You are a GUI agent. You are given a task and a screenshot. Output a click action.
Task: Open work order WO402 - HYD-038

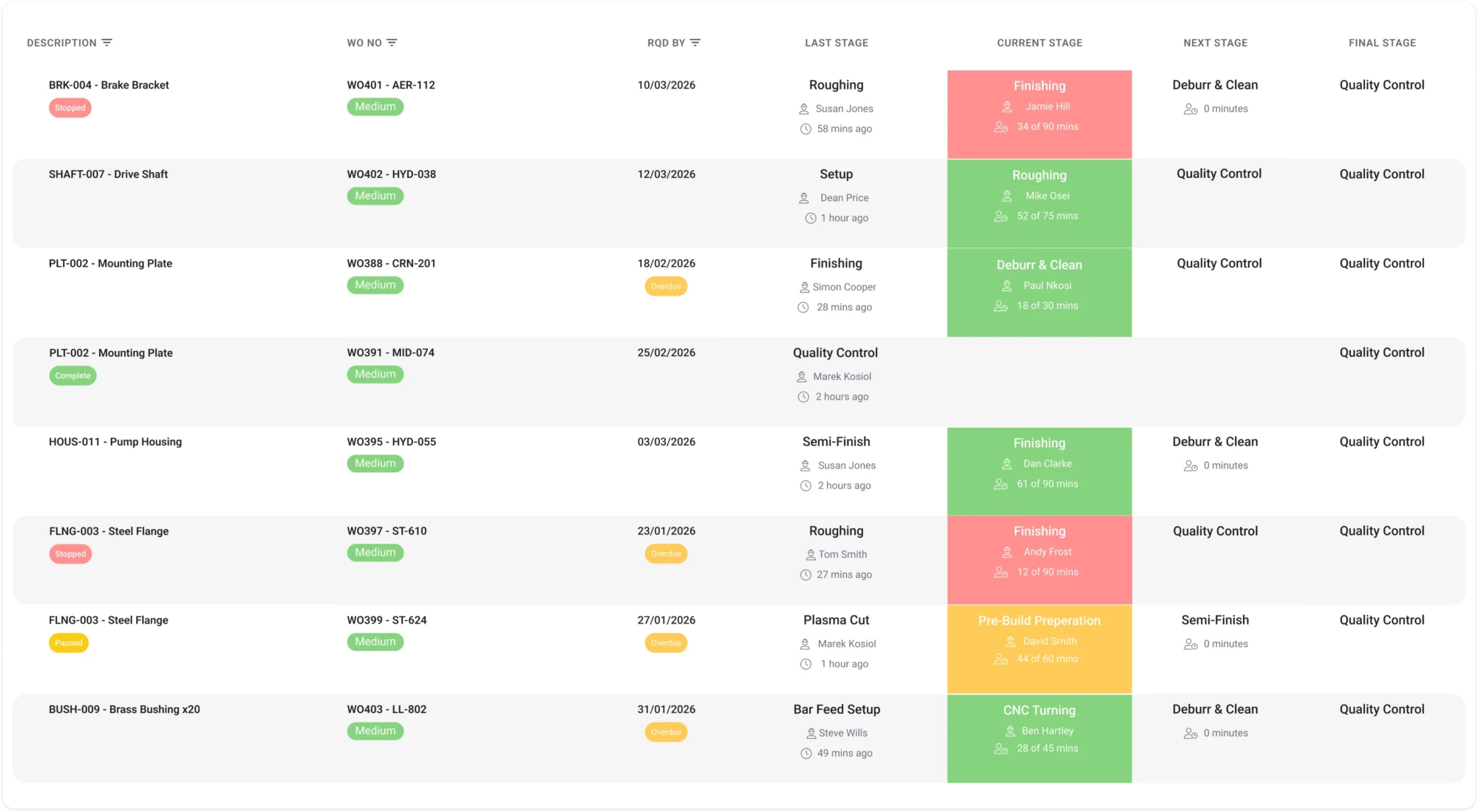point(392,174)
